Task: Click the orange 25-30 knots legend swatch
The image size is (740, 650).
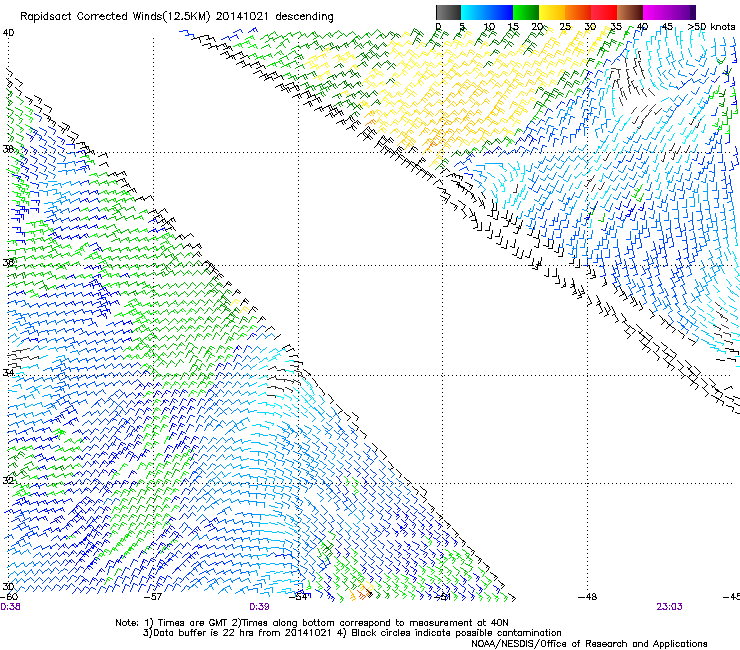Action: click(578, 12)
